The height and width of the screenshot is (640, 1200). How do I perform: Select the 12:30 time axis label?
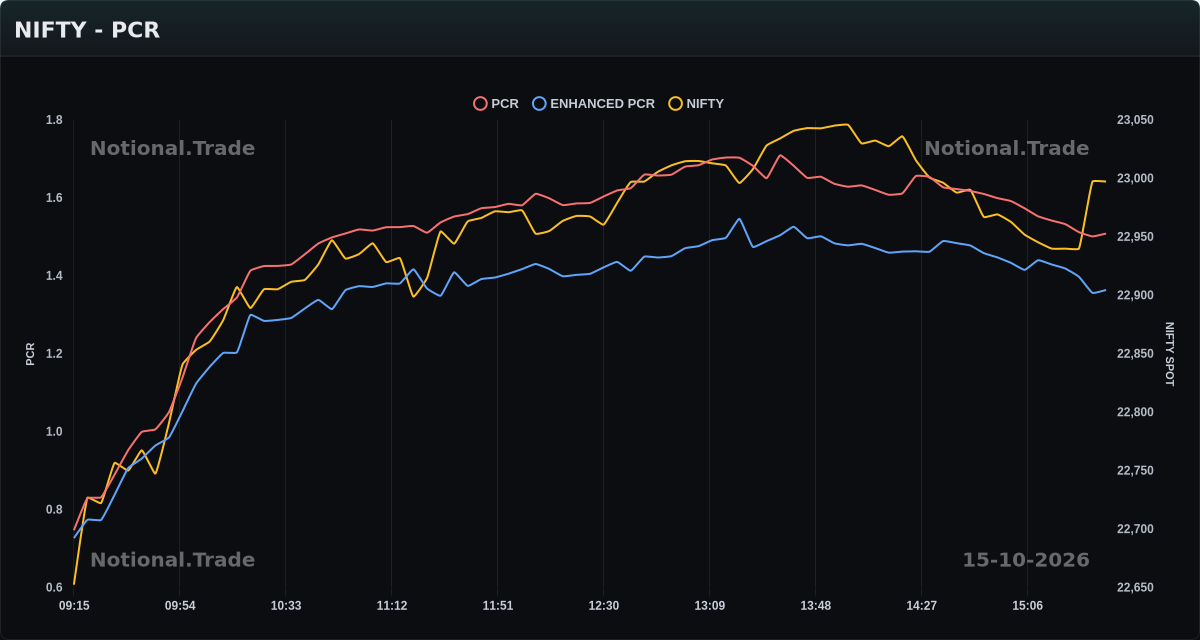click(x=604, y=606)
